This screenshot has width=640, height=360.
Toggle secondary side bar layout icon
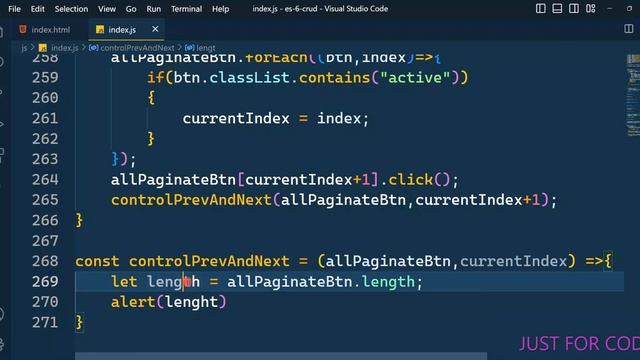coord(573,8)
